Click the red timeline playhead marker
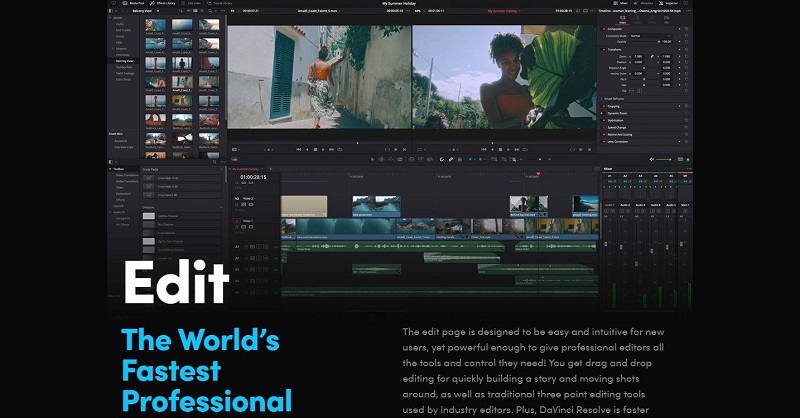The height and width of the screenshot is (418, 800). (x=538, y=174)
